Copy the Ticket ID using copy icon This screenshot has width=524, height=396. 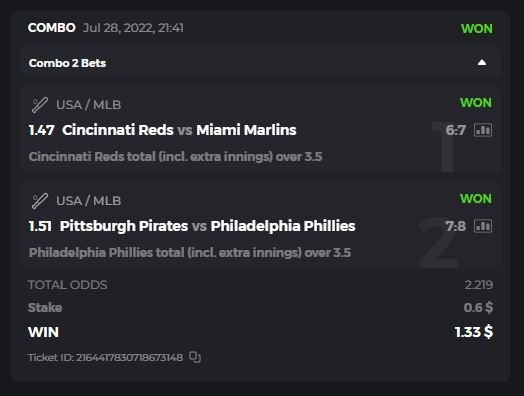[195, 357]
